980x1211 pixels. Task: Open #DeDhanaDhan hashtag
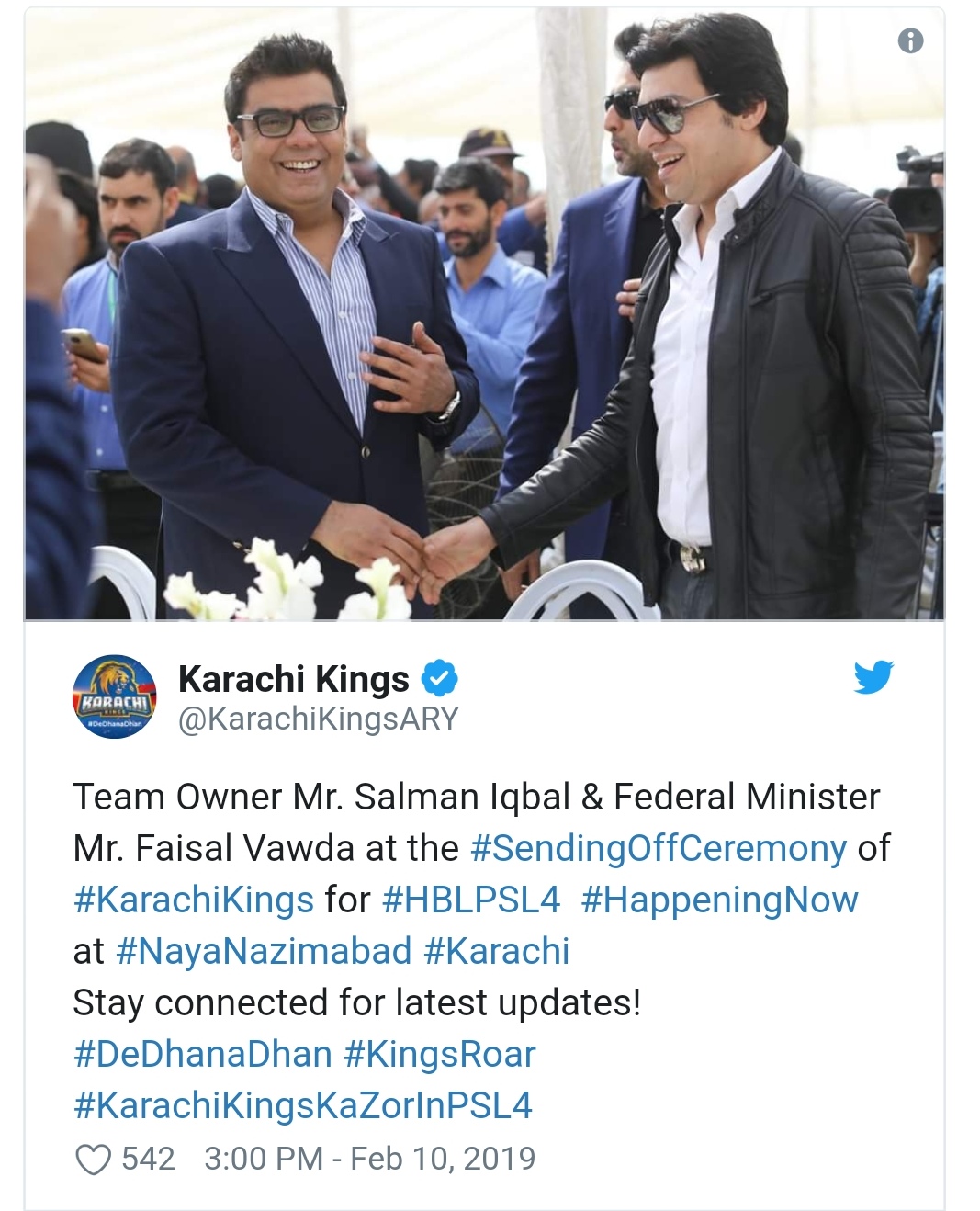pos(202,1054)
